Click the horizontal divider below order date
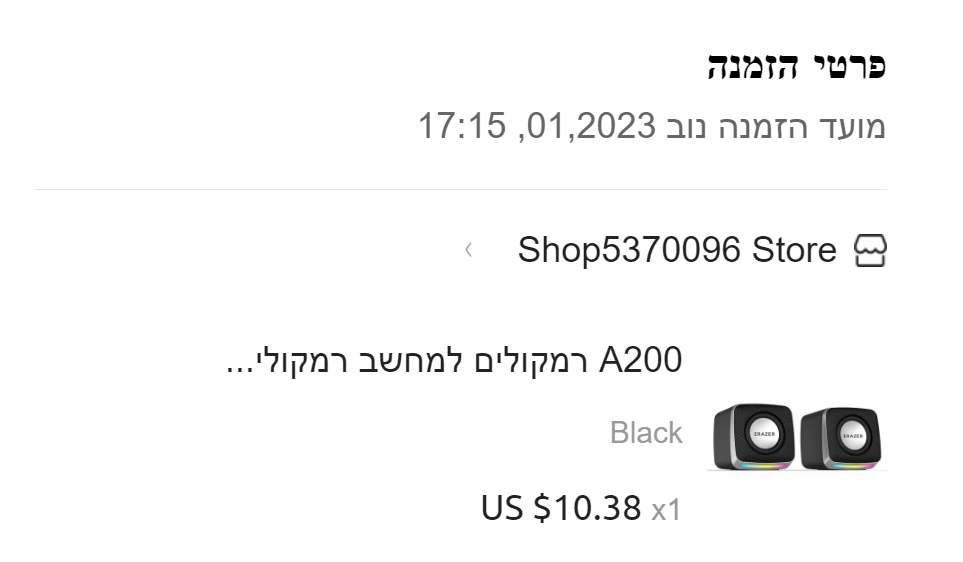The width and height of the screenshot is (963, 562). (460, 189)
